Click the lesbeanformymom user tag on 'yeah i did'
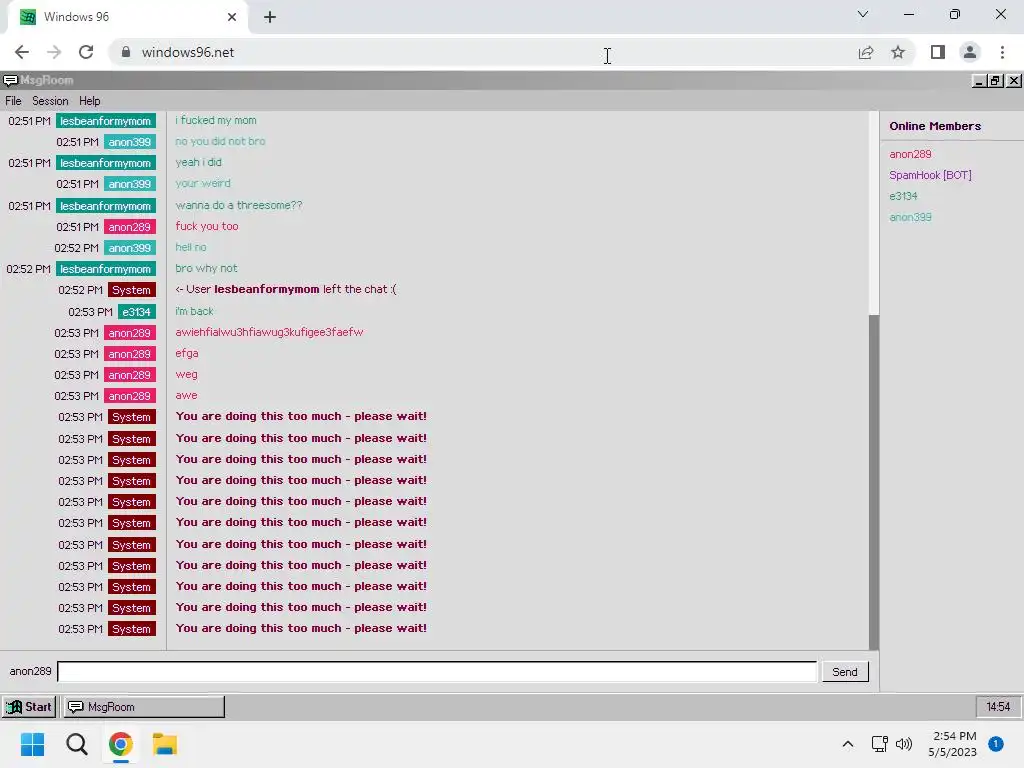 [106, 163]
